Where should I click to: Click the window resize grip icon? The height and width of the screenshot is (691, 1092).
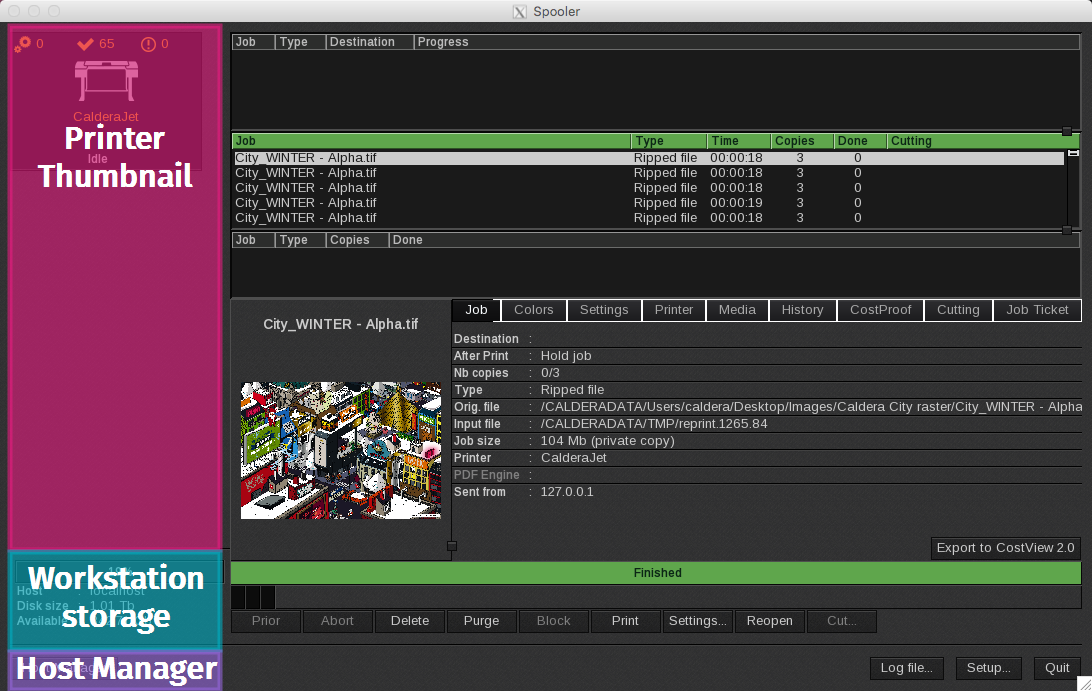(x=1083, y=683)
